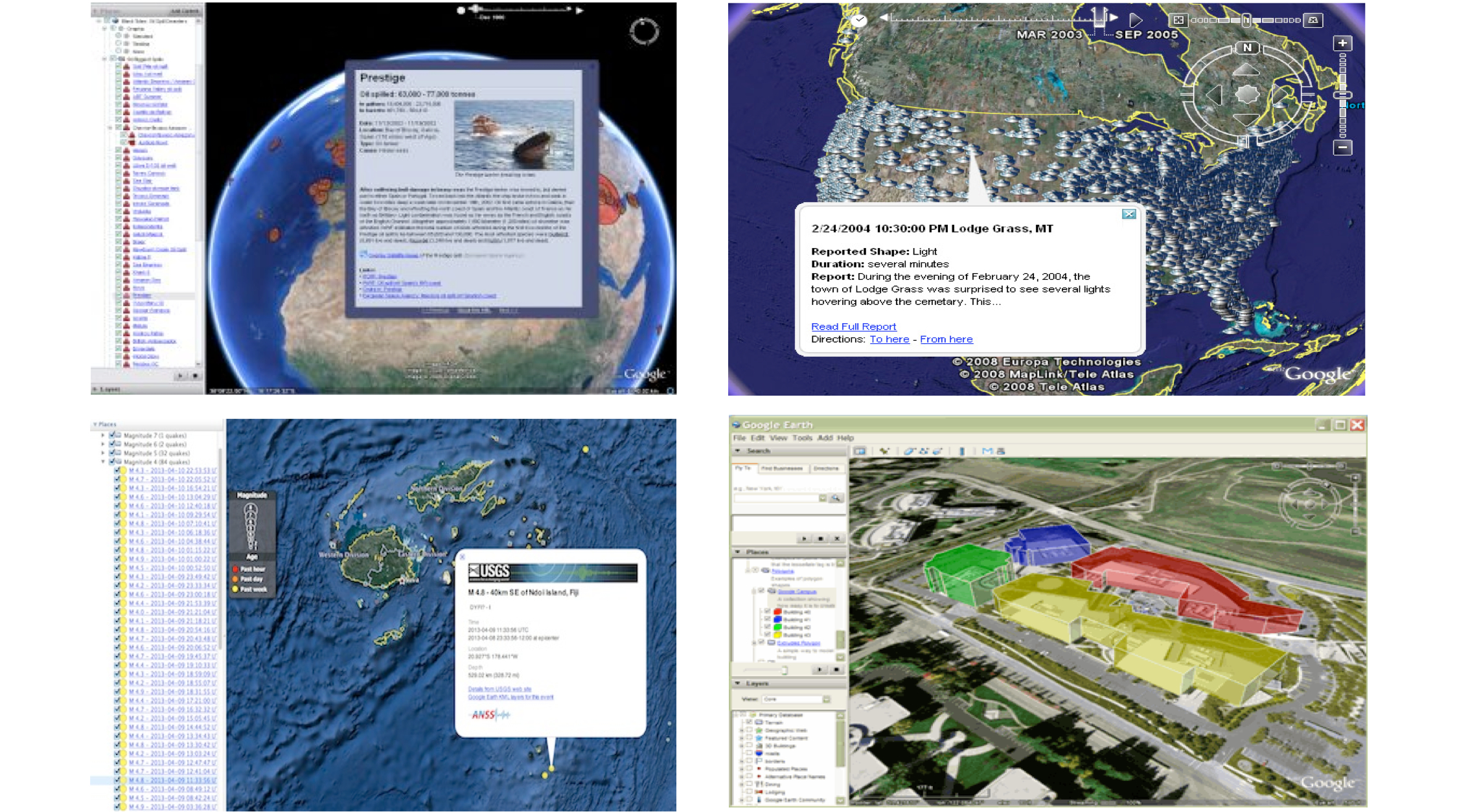The image size is (1457, 812).
Task: Toggle Magnitude 6 folder checkbox
Action: 112,444
